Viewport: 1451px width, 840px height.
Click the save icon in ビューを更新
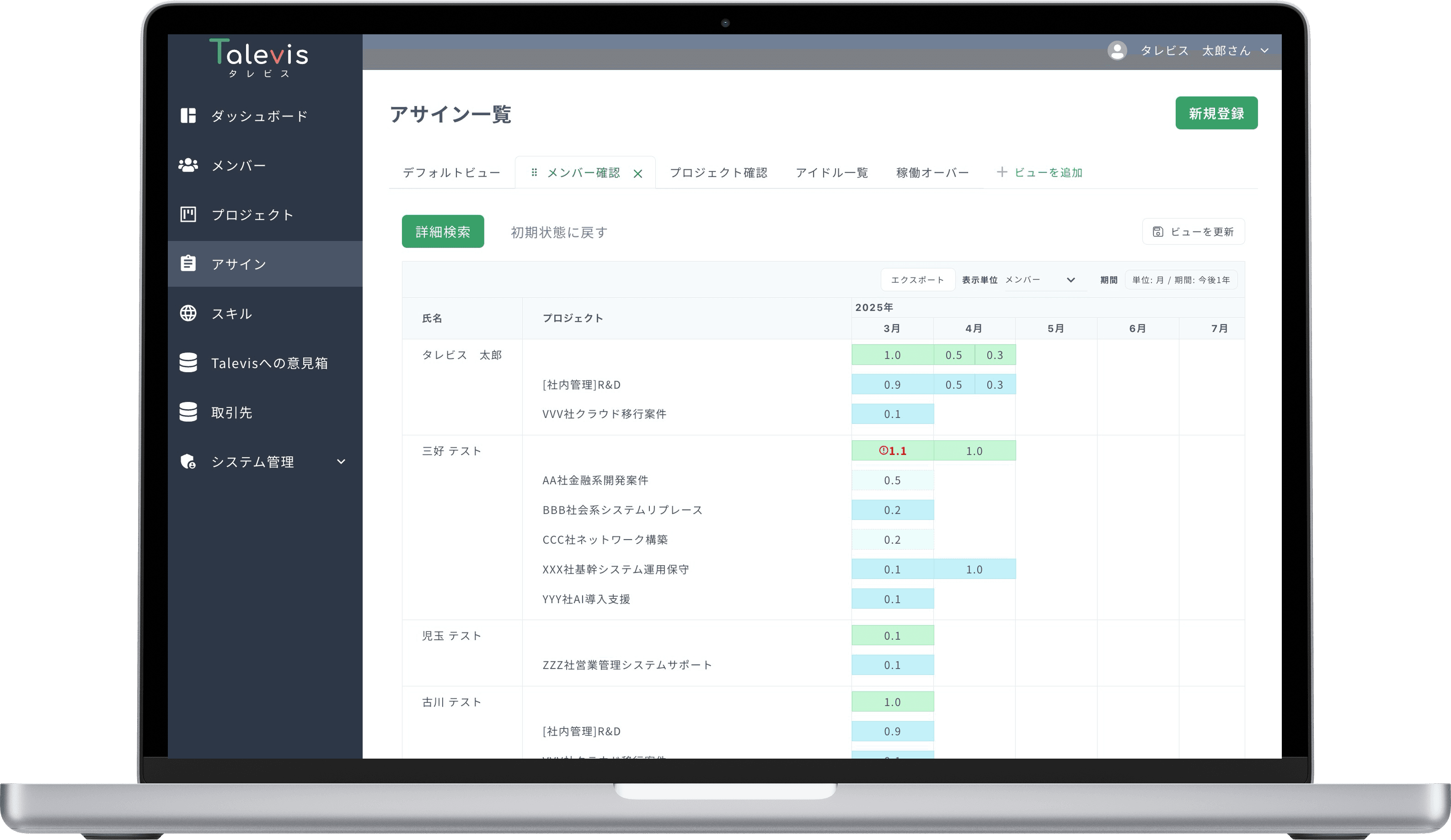(1158, 231)
